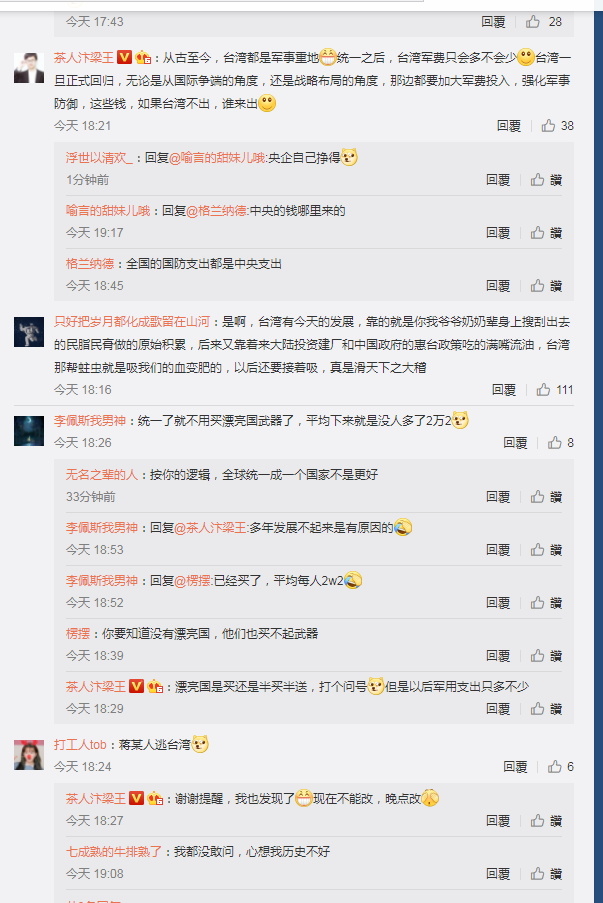Open the @喻言的甜妹儿哦 mention link
The width and height of the screenshot is (603, 903).
point(217,158)
